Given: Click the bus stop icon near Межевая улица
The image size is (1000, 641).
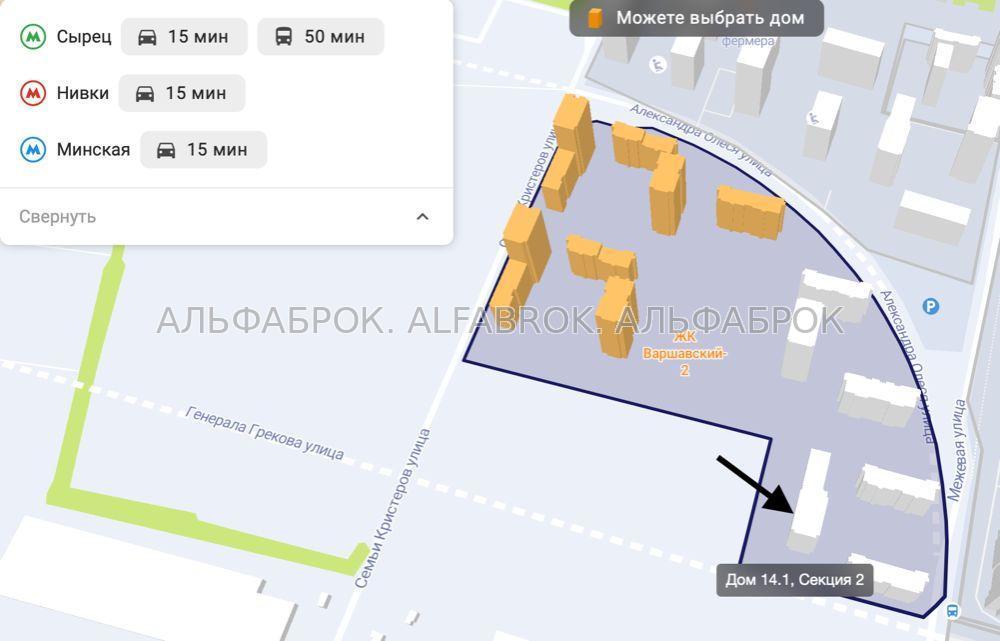Looking at the screenshot, I should (x=952, y=610).
